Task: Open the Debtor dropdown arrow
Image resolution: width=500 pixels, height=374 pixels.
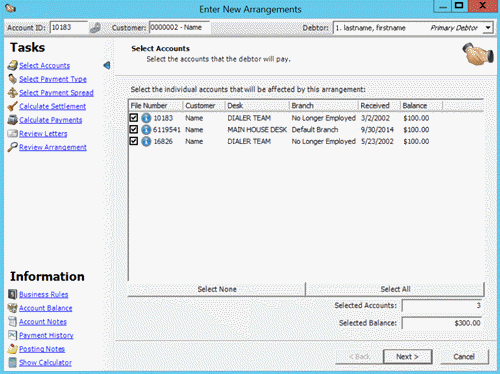Action: 488,28
